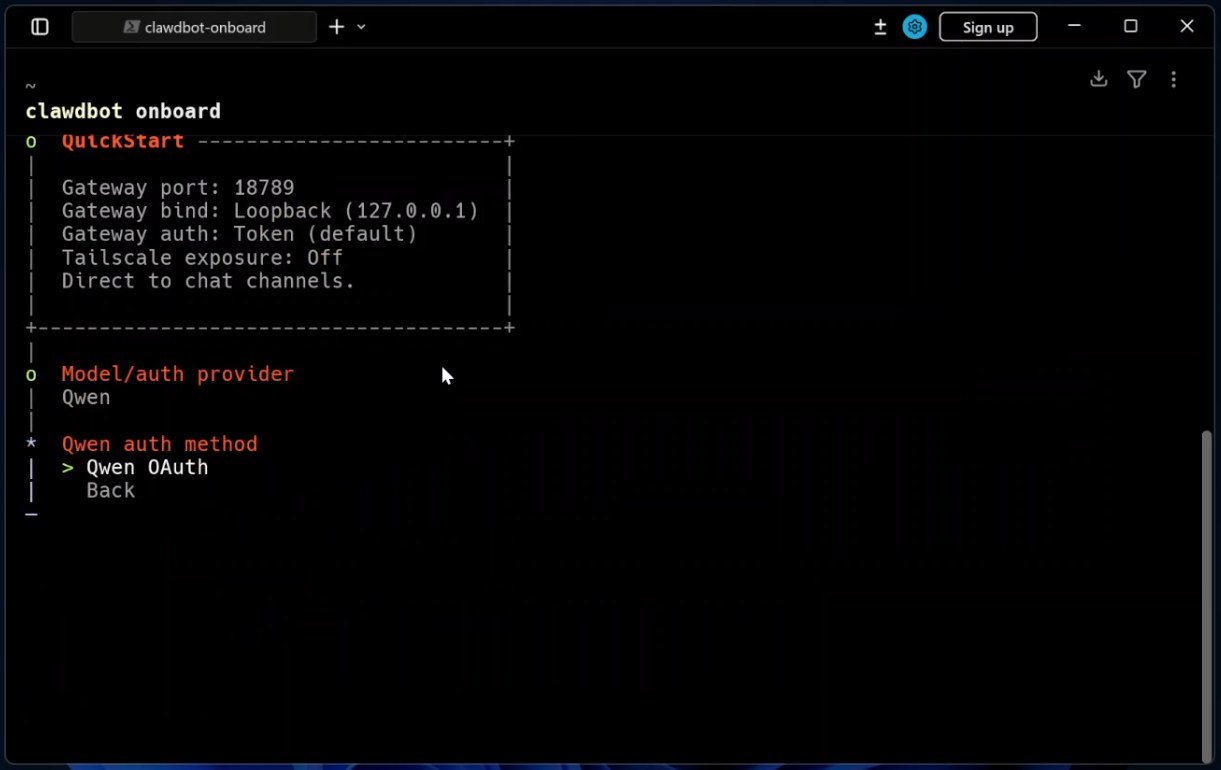Click the vertical scrollbar thumb on the right
The image size is (1221, 770).
click(x=1206, y=595)
